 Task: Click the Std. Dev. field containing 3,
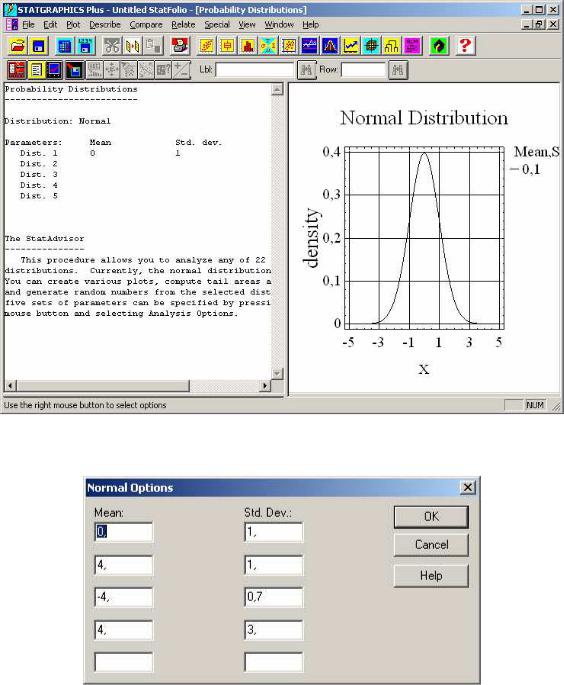(x=273, y=630)
